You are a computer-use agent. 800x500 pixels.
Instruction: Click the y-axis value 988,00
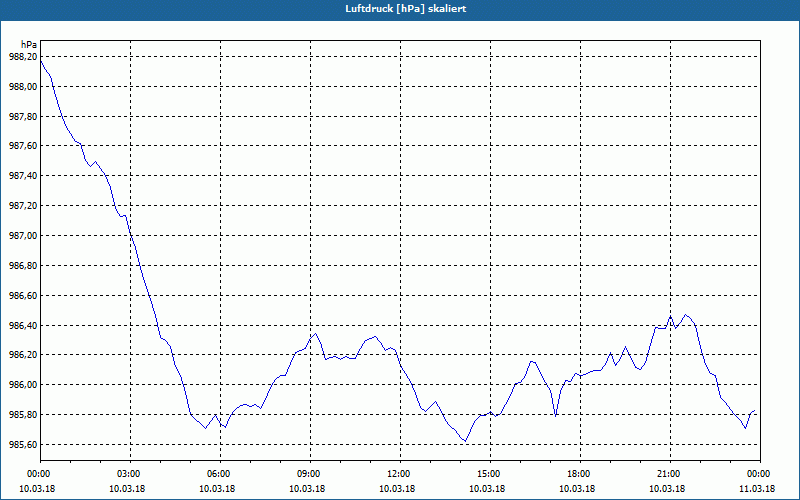(23, 87)
